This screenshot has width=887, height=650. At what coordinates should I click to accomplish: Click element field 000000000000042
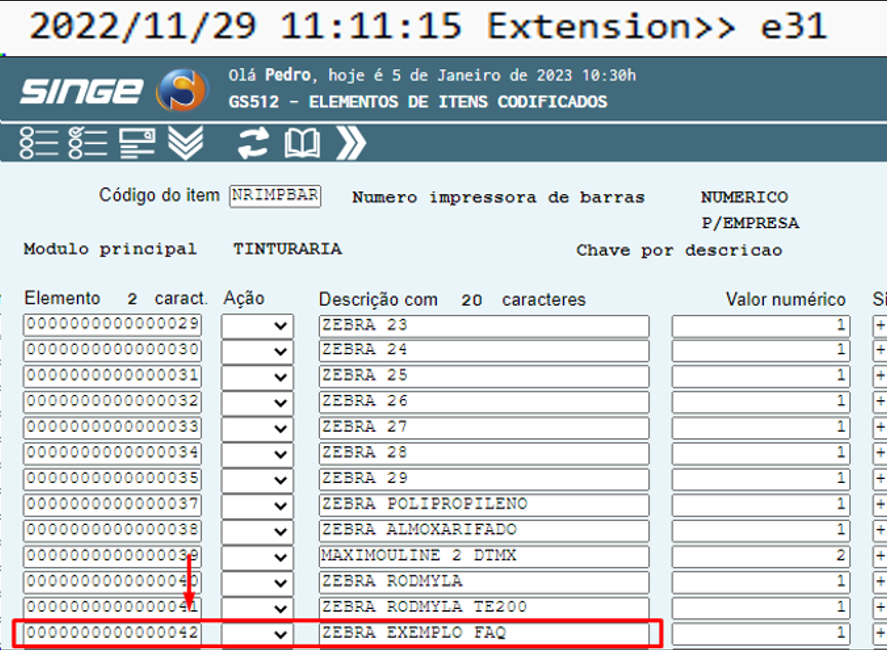click(112, 633)
